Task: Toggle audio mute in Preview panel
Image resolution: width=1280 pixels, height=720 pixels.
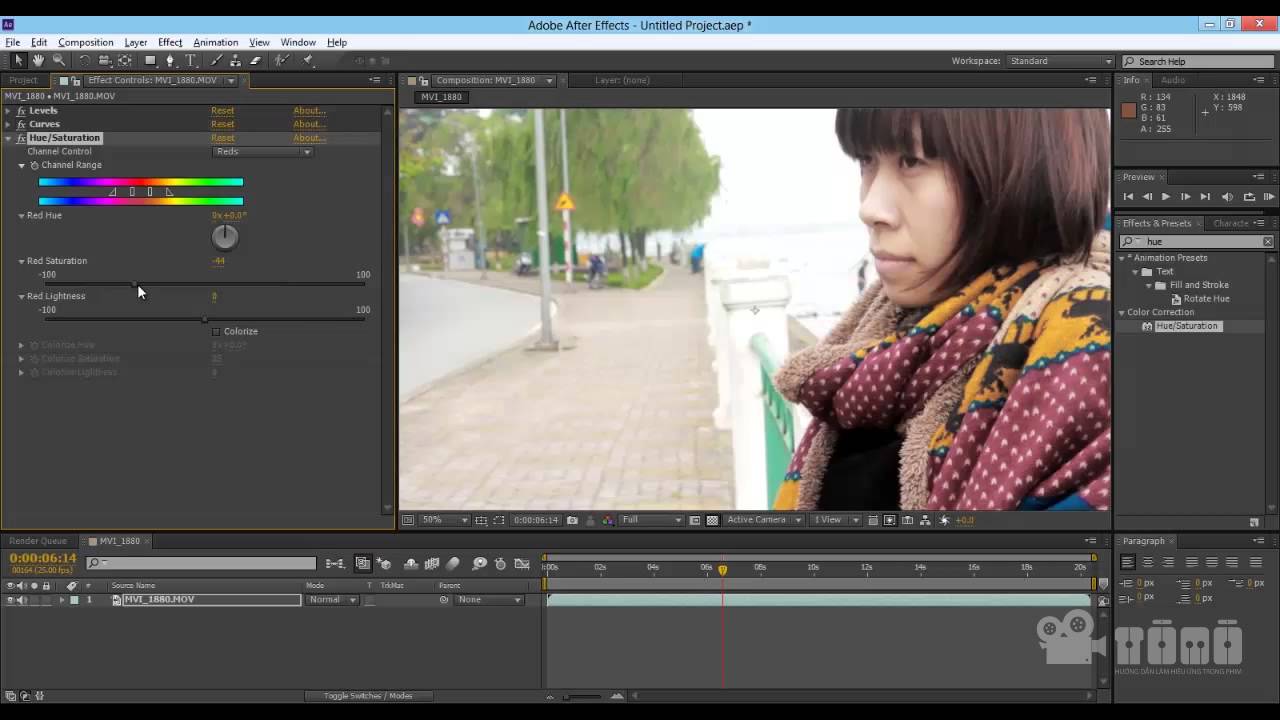Action: (1227, 197)
